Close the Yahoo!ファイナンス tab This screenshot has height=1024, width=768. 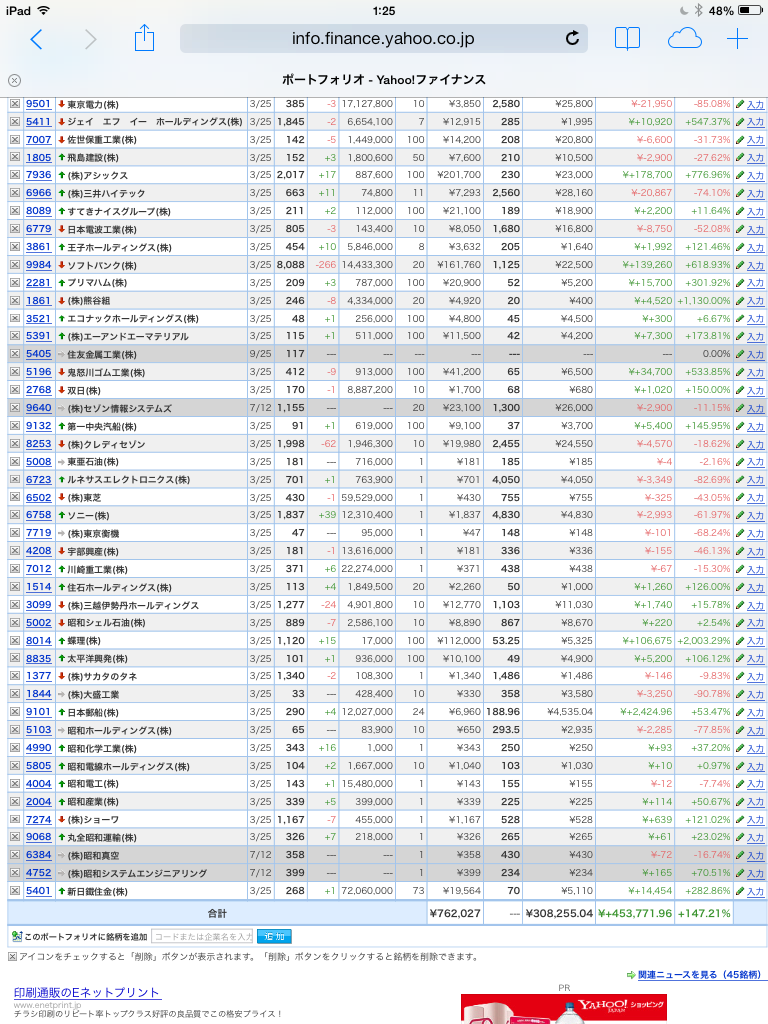[14, 80]
